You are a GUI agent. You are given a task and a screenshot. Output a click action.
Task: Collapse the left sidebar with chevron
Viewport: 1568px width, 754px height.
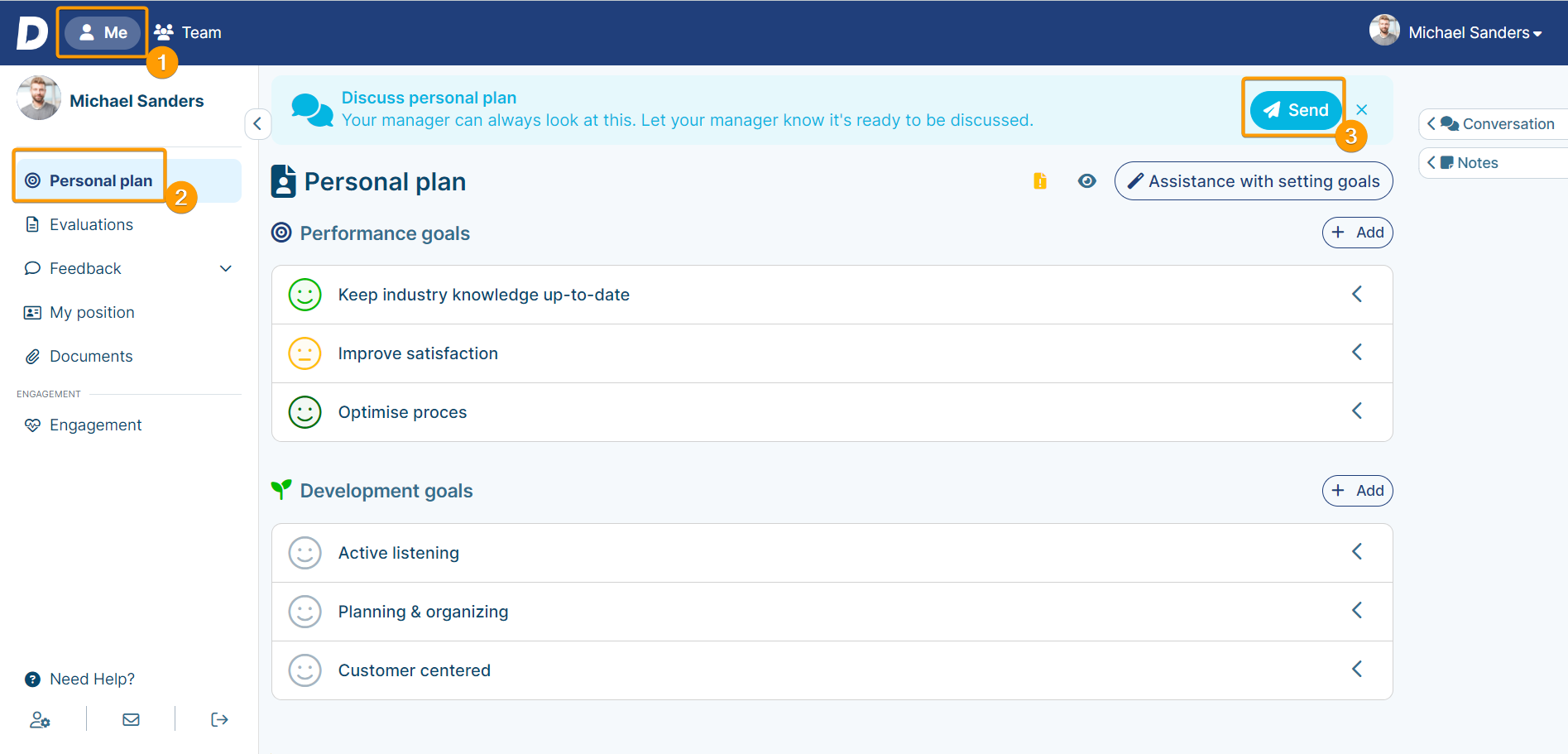point(257,123)
